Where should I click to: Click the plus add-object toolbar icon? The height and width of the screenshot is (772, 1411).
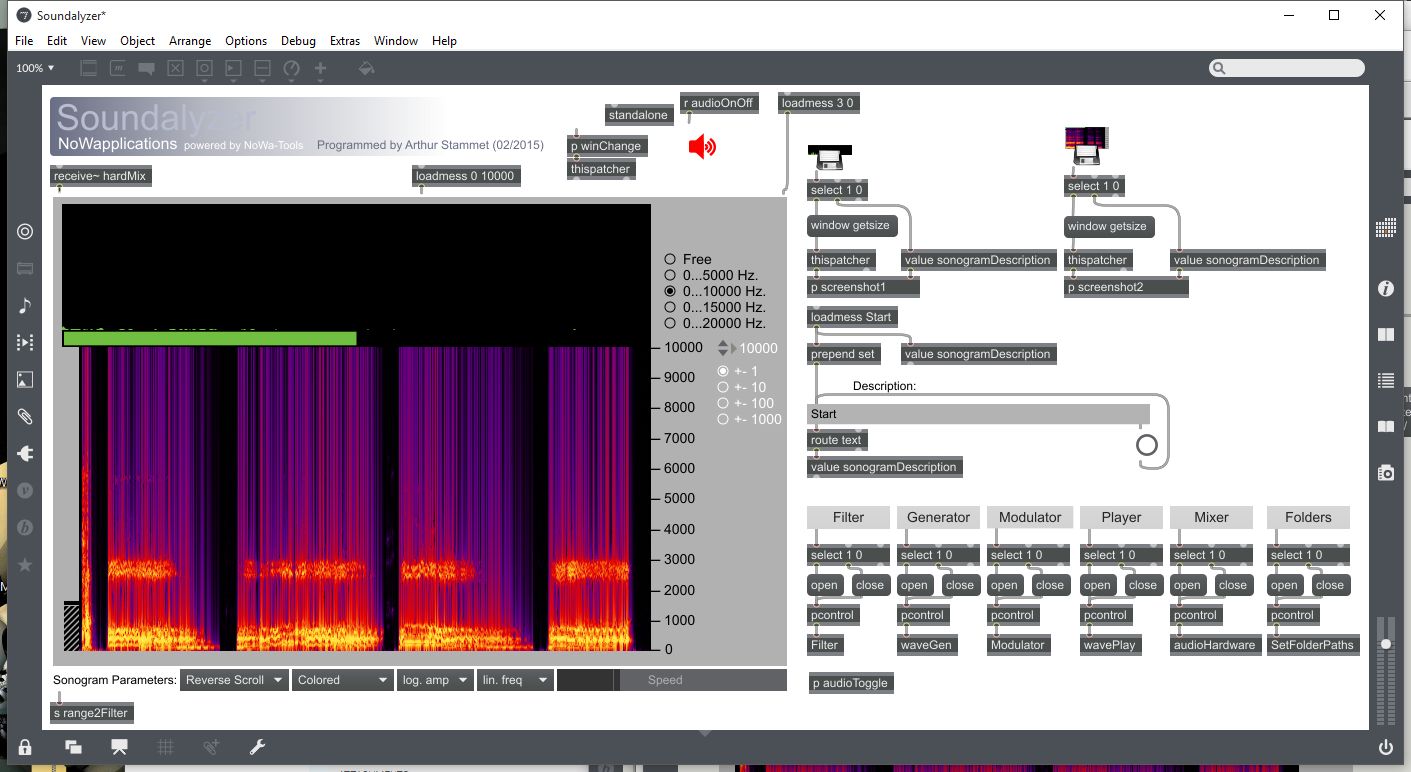coord(321,68)
